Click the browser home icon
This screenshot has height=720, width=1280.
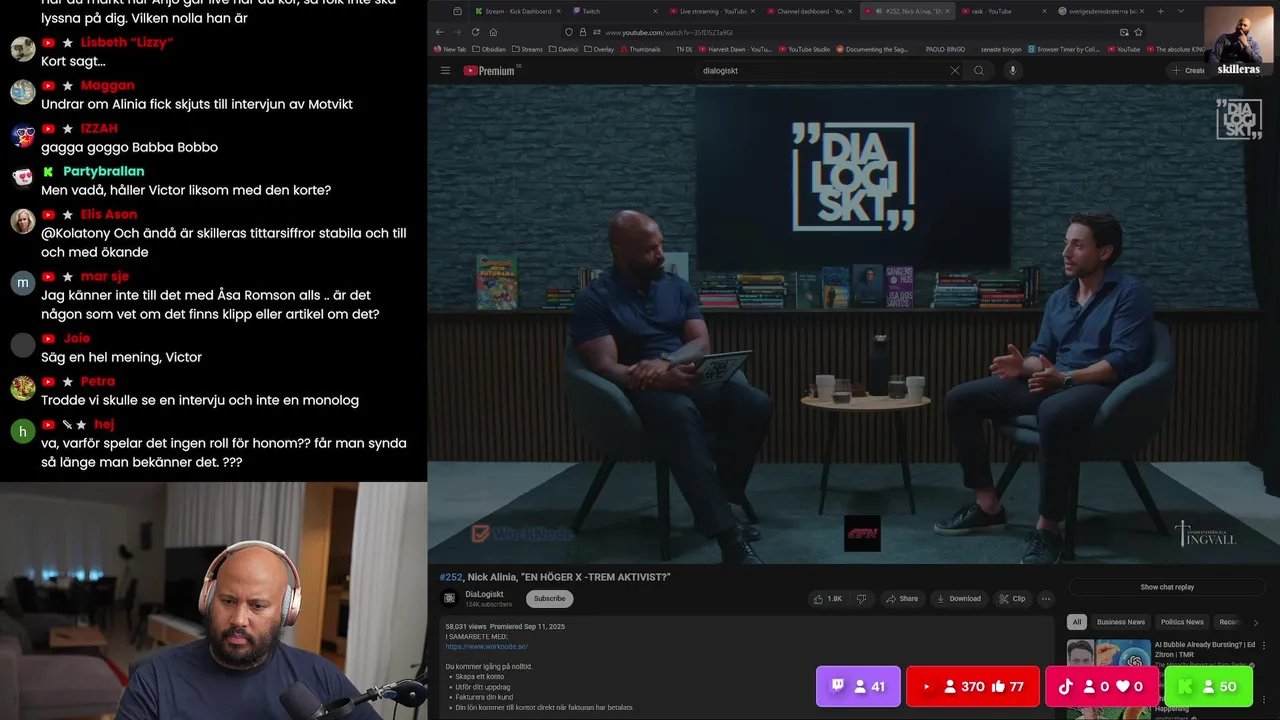[x=493, y=32]
